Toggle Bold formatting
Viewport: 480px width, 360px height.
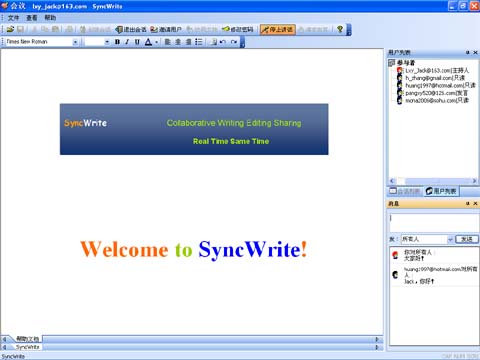click(117, 42)
